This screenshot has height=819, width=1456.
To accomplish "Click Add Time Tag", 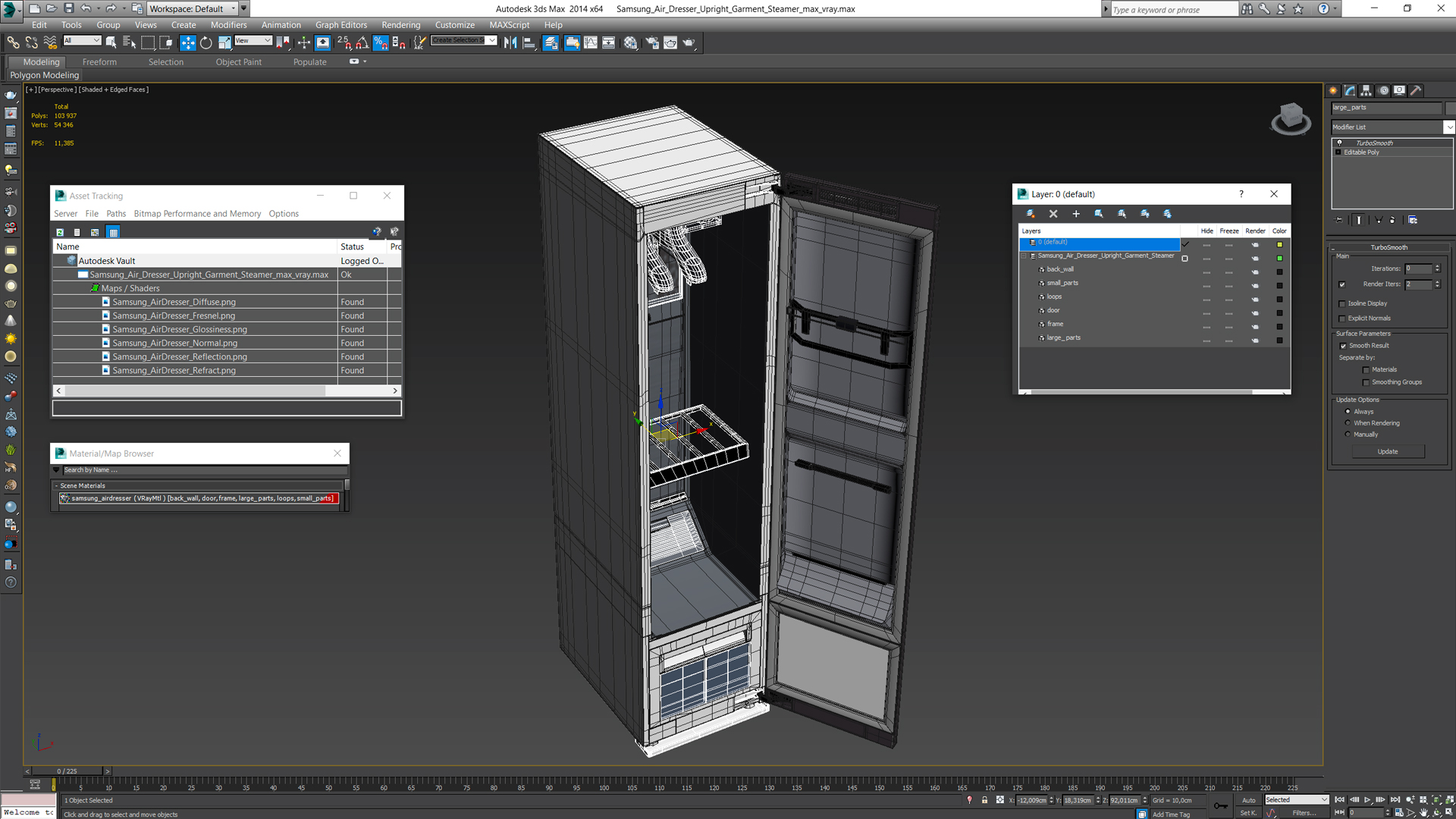I will point(1171,814).
